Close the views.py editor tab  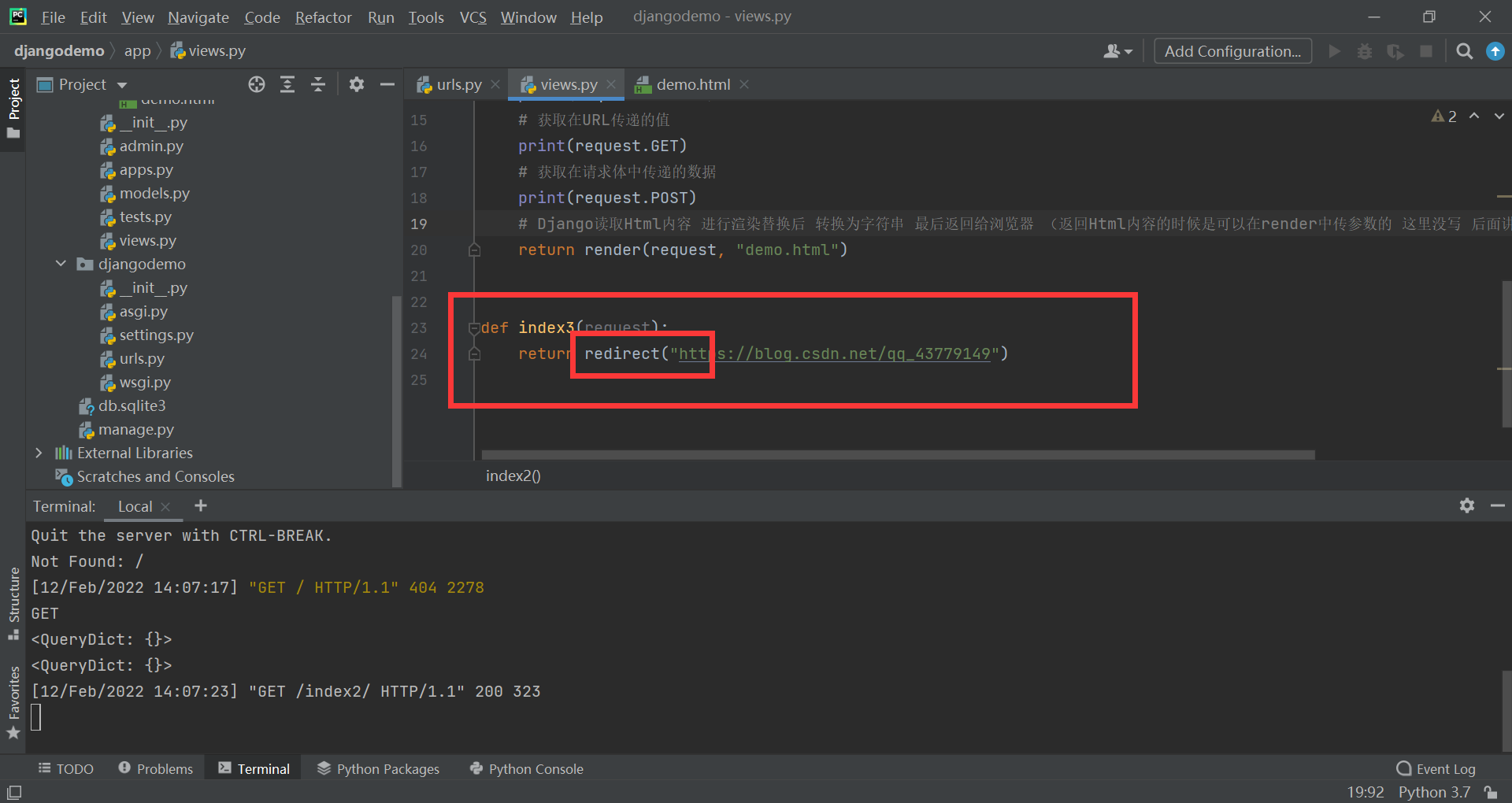pos(611,84)
